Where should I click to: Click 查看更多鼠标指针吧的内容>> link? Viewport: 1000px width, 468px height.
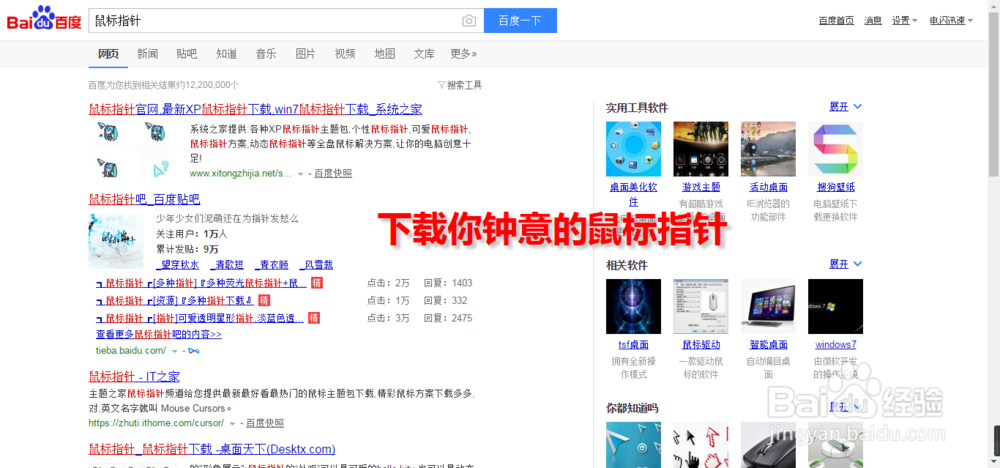[x=159, y=334]
